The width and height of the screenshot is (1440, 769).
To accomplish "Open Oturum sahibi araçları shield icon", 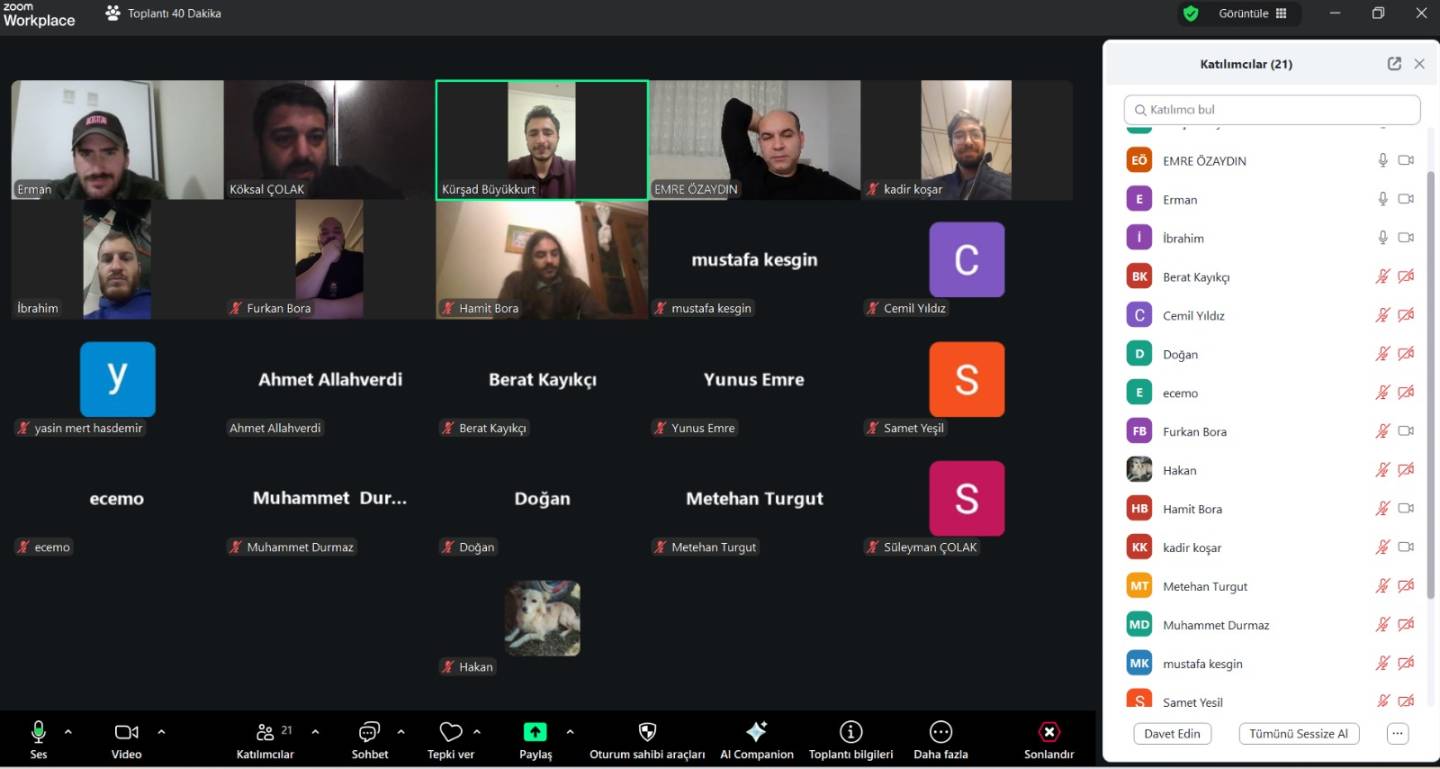I will tap(647, 732).
